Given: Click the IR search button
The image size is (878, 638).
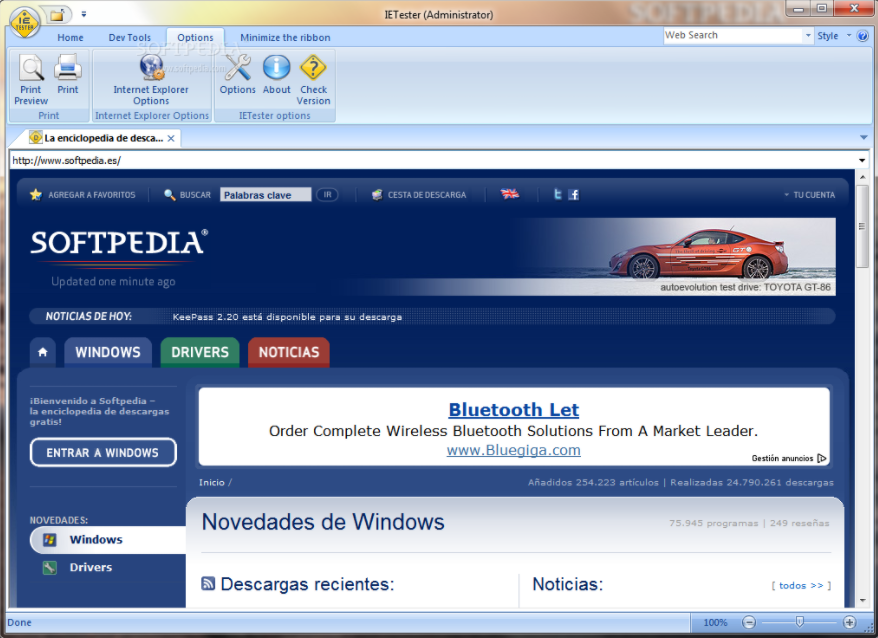Looking at the screenshot, I should (328, 195).
